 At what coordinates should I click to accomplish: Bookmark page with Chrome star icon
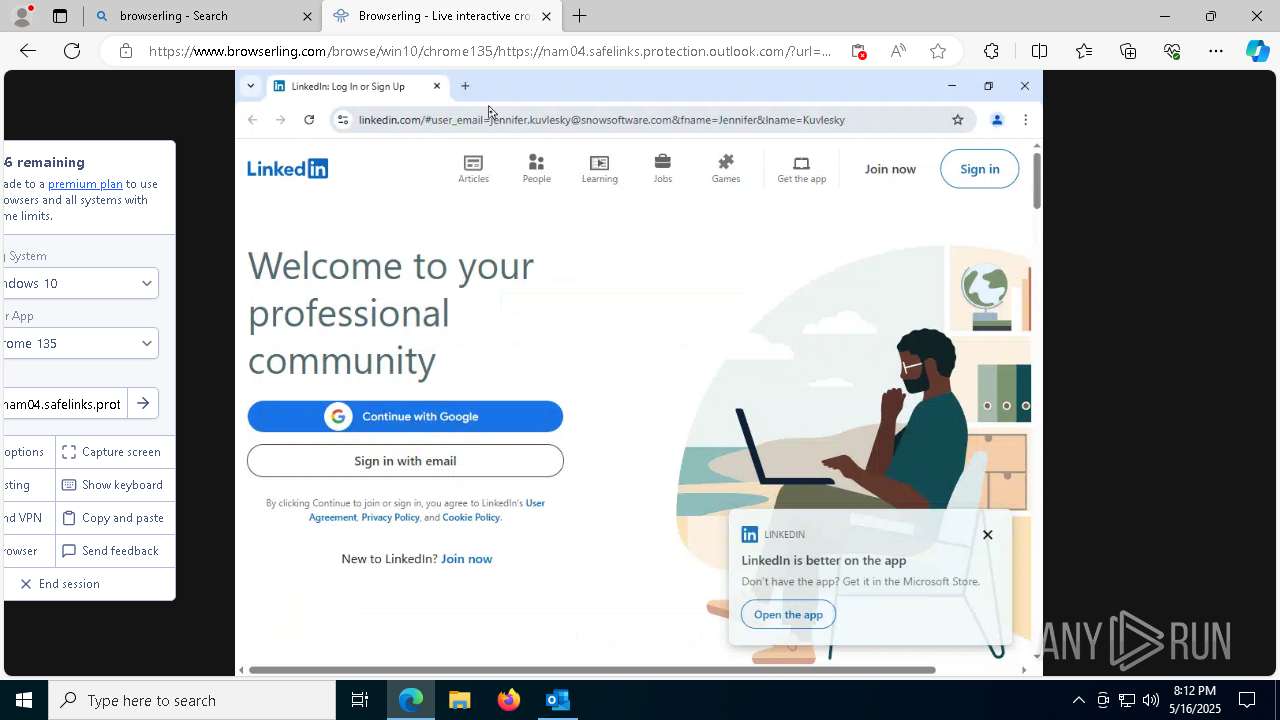(x=957, y=120)
